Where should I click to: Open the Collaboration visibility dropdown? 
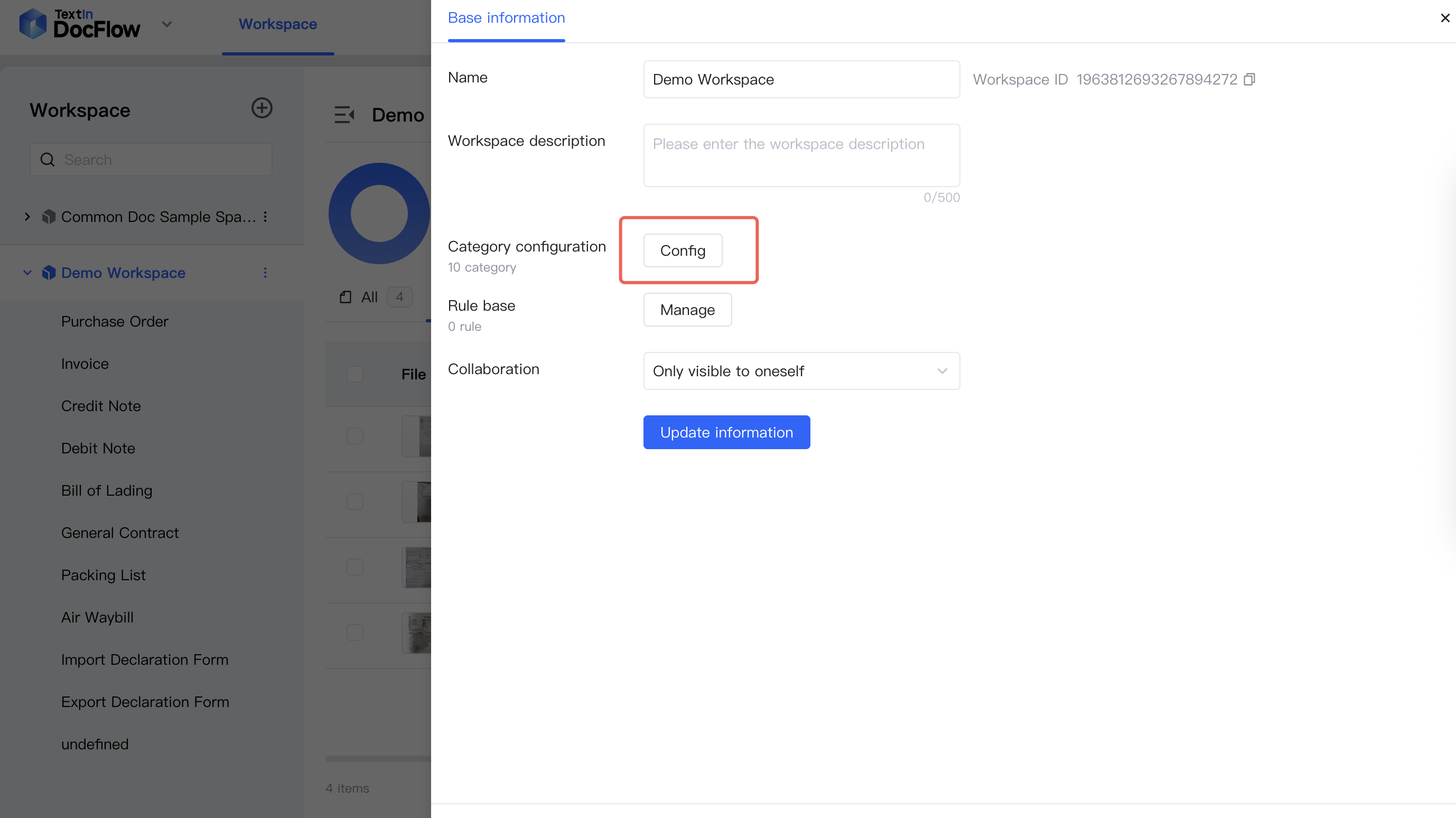(x=801, y=371)
